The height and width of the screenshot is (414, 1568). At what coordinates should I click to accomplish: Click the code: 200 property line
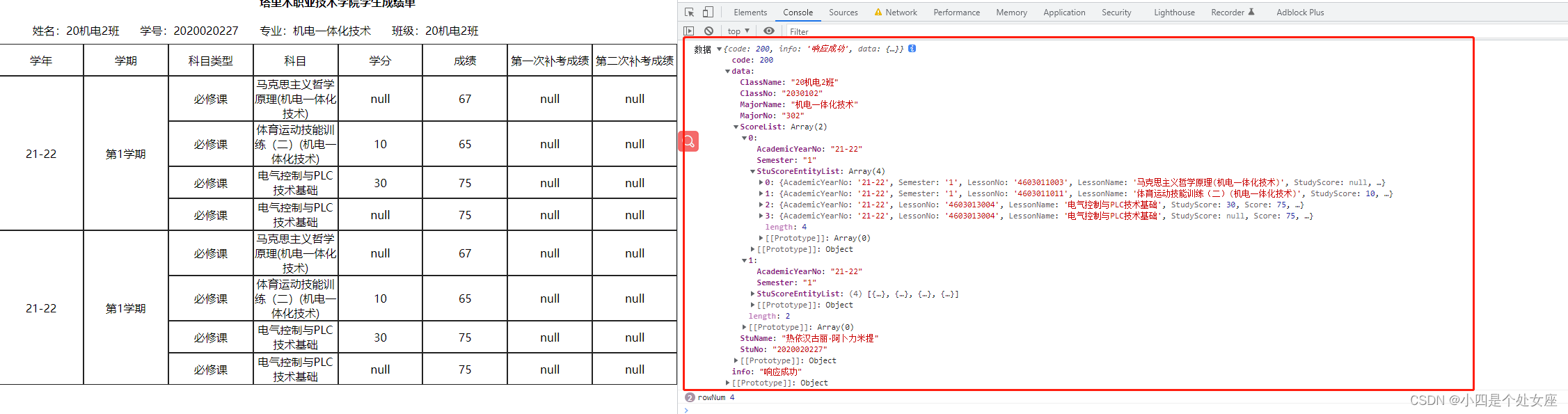pyautogui.click(x=752, y=60)
